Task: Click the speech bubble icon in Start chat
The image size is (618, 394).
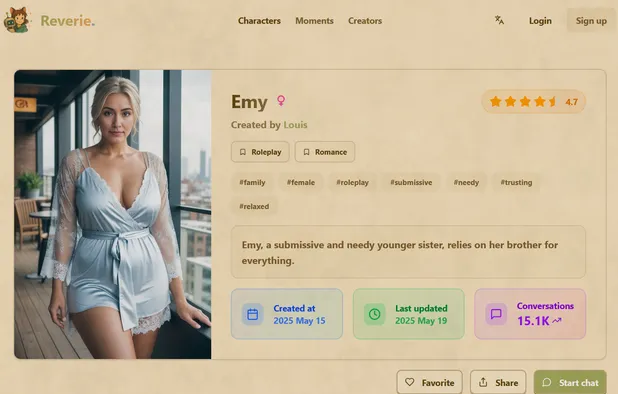Action: (547, 382)
